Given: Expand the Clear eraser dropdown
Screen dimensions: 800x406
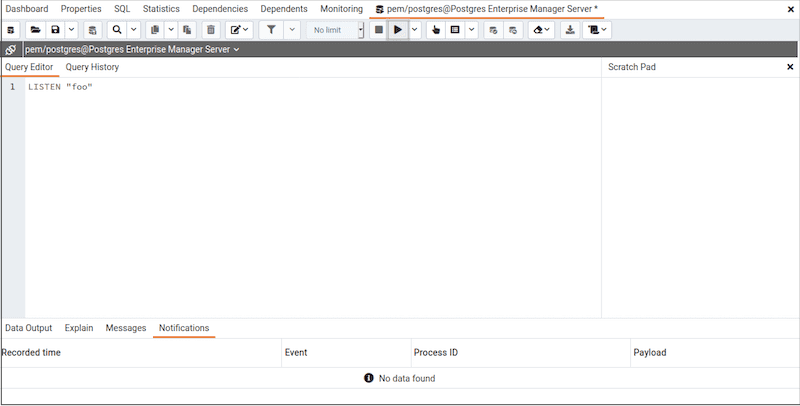Looking at the screenshot, I should (x=541, y=30).
